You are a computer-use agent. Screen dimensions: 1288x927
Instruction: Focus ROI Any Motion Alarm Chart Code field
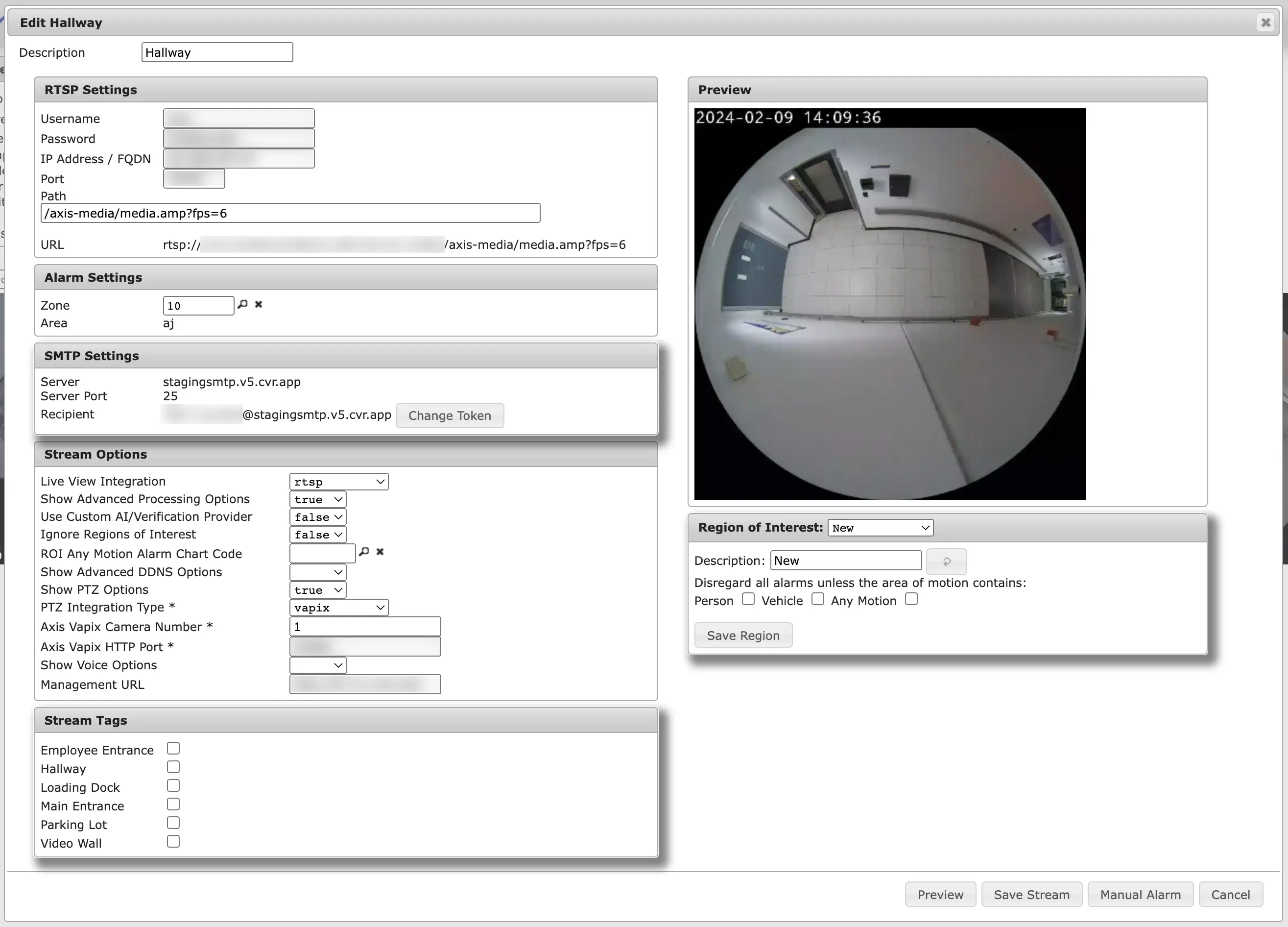(322, 553)
